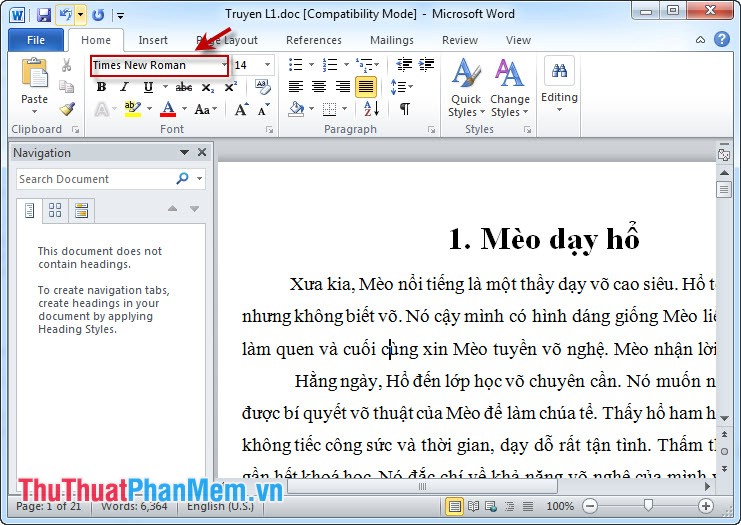
Task: Apply superscript formatting
Action: tap(231, 87)
